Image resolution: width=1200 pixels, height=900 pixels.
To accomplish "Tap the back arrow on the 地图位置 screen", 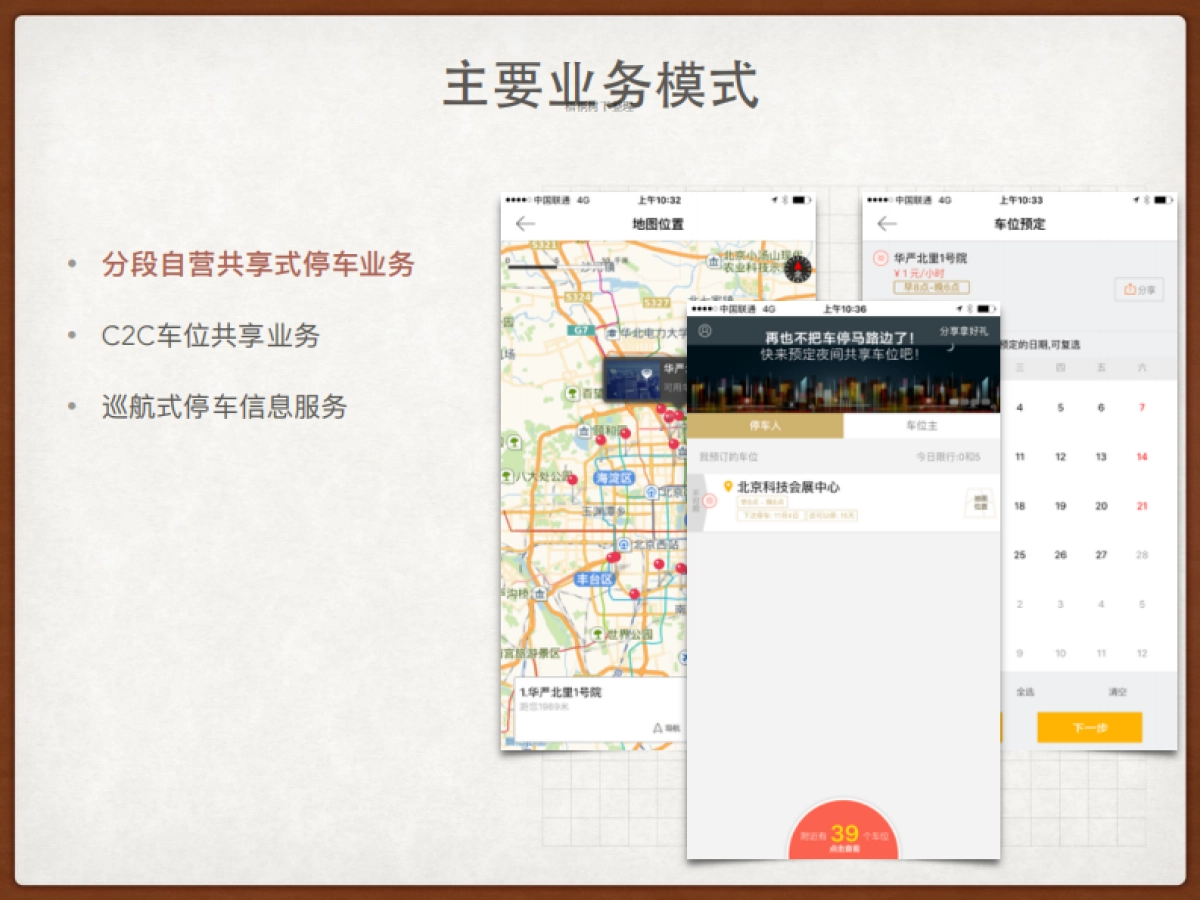I will [x=525, y=223].
